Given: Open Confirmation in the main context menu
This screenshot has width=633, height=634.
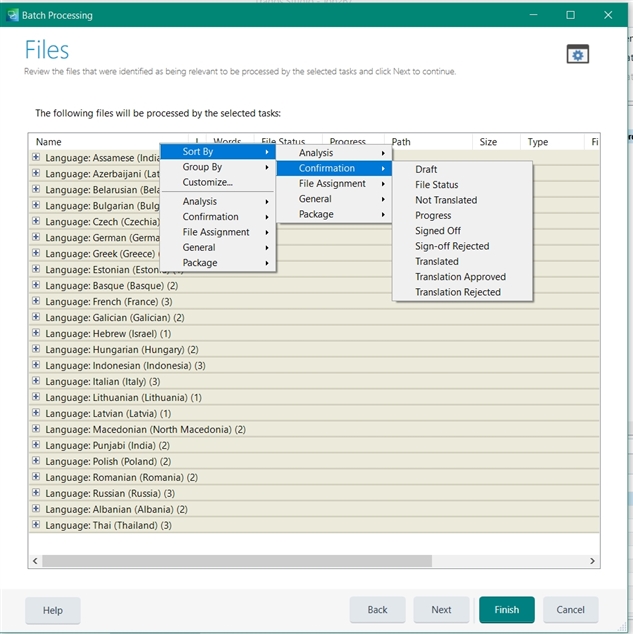Looking at the screenshot, I should pos(218,217).
